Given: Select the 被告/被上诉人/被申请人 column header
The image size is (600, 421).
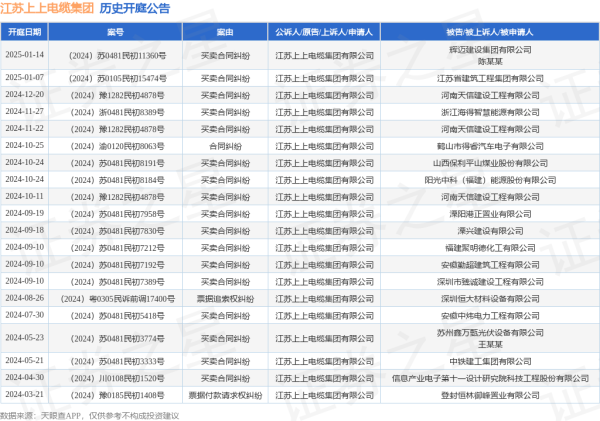Looking at the screenshot, I should (490, 32).
